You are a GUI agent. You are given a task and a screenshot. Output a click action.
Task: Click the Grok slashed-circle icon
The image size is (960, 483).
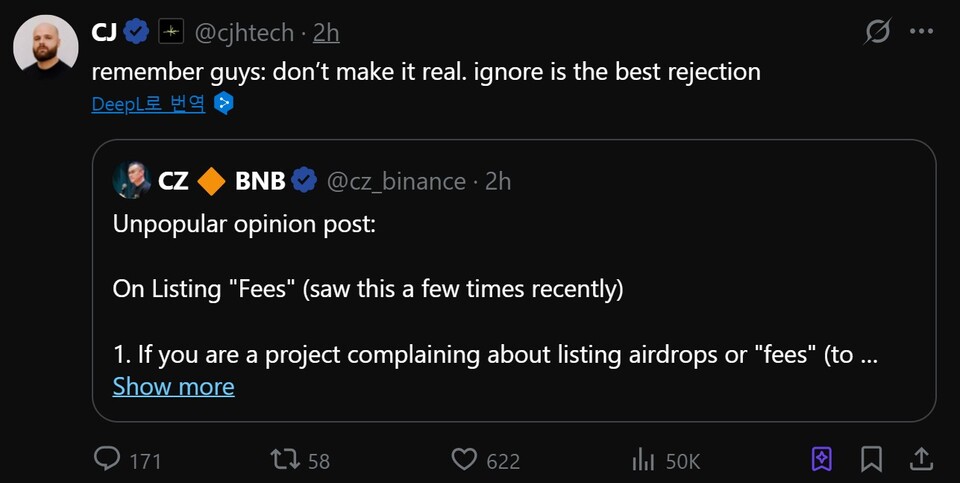pyautogui.click(x=877, y=32)
